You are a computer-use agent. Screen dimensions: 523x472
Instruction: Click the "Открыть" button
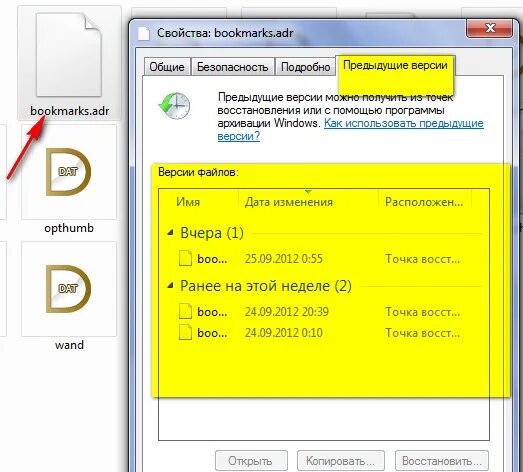251,461
